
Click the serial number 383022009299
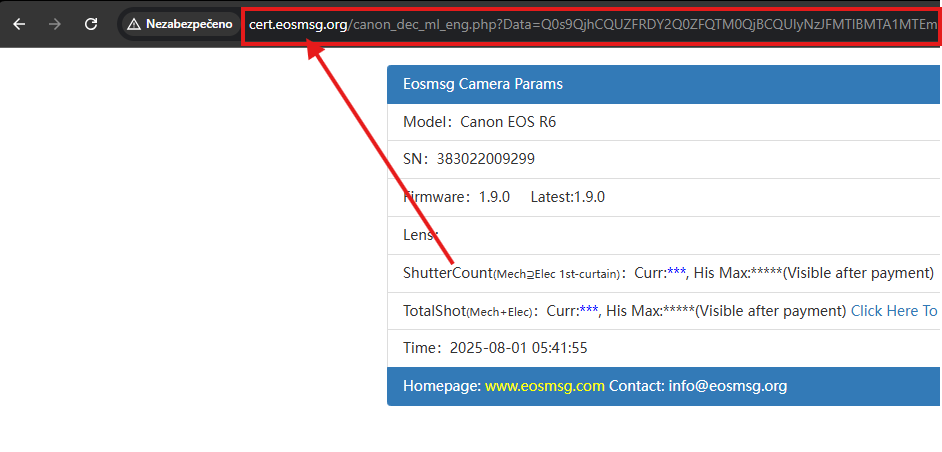(486, 159)
